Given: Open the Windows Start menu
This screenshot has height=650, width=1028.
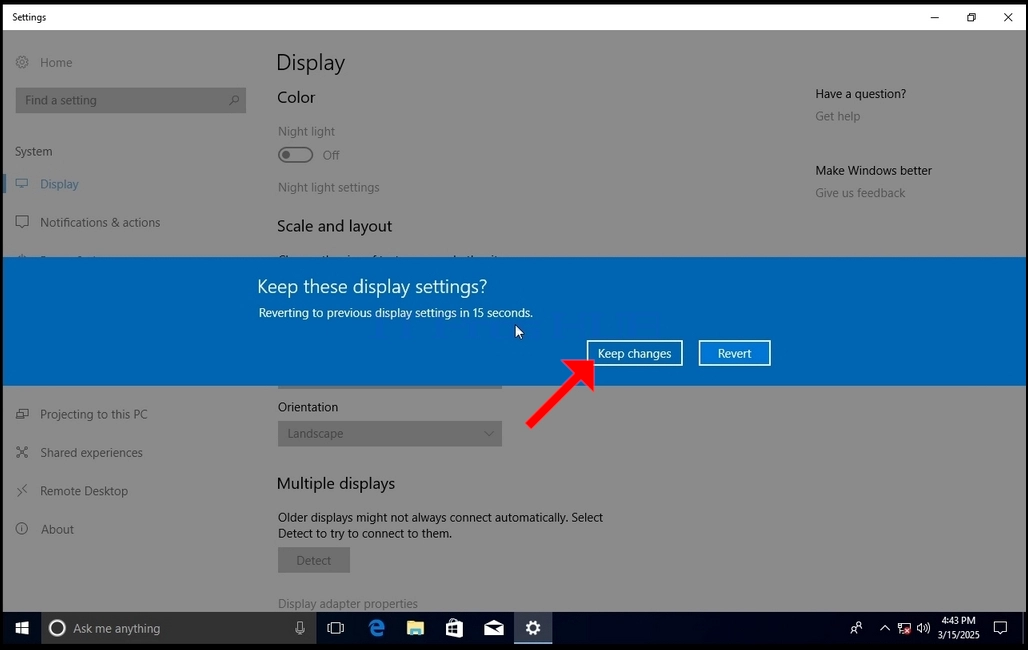Looking at the screenshot, I should click(x=22, y=628).
